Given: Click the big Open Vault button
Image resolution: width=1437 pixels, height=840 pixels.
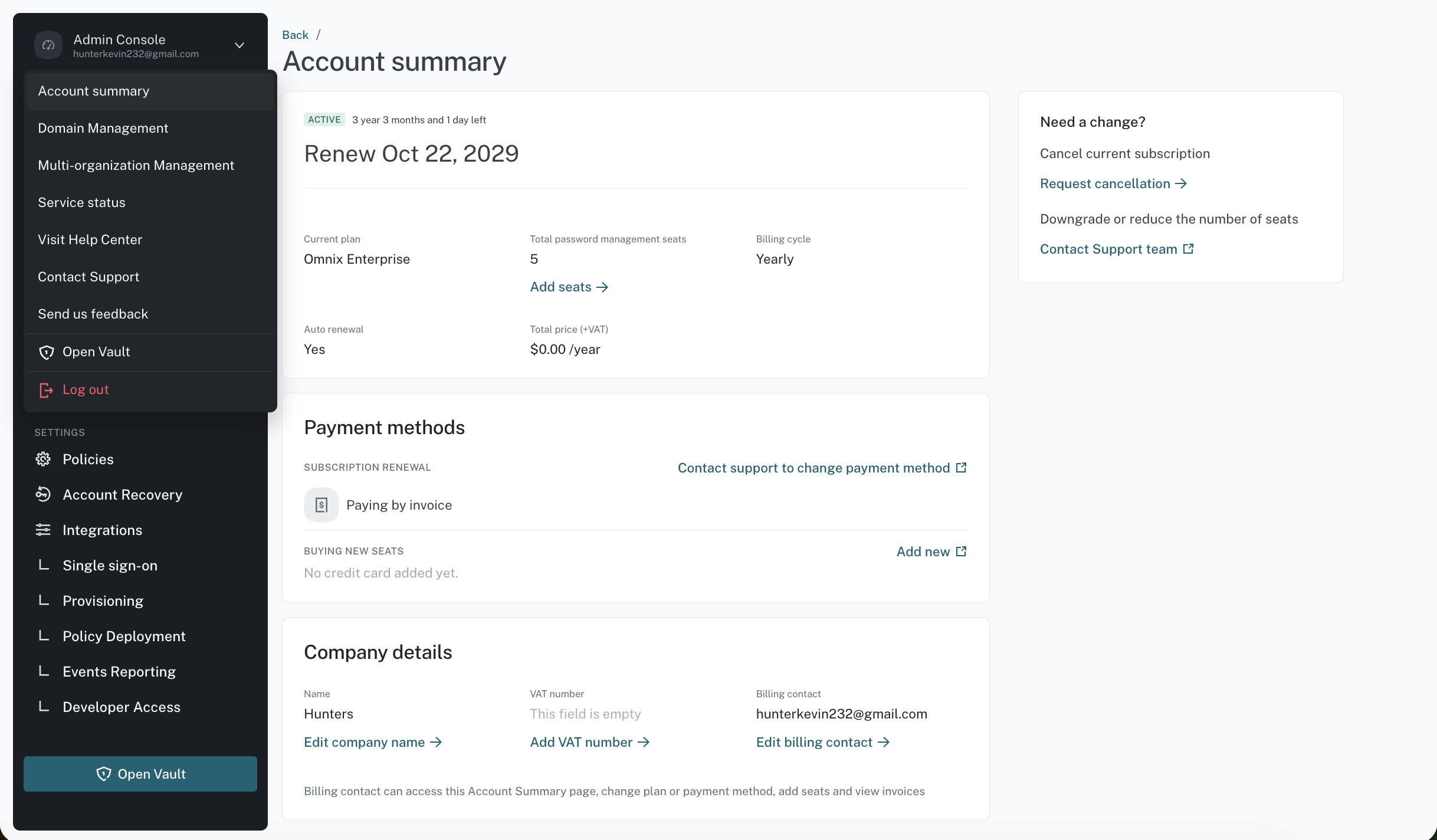Looking at the screenshot, I should 140,774.
